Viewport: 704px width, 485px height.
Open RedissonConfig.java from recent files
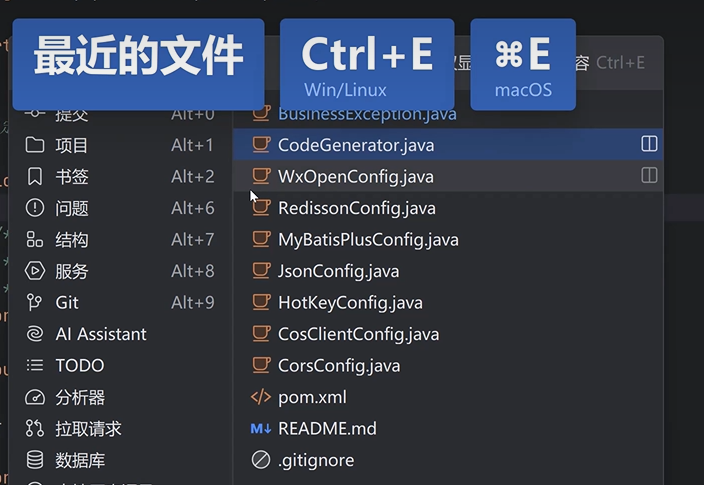(448, 208)
